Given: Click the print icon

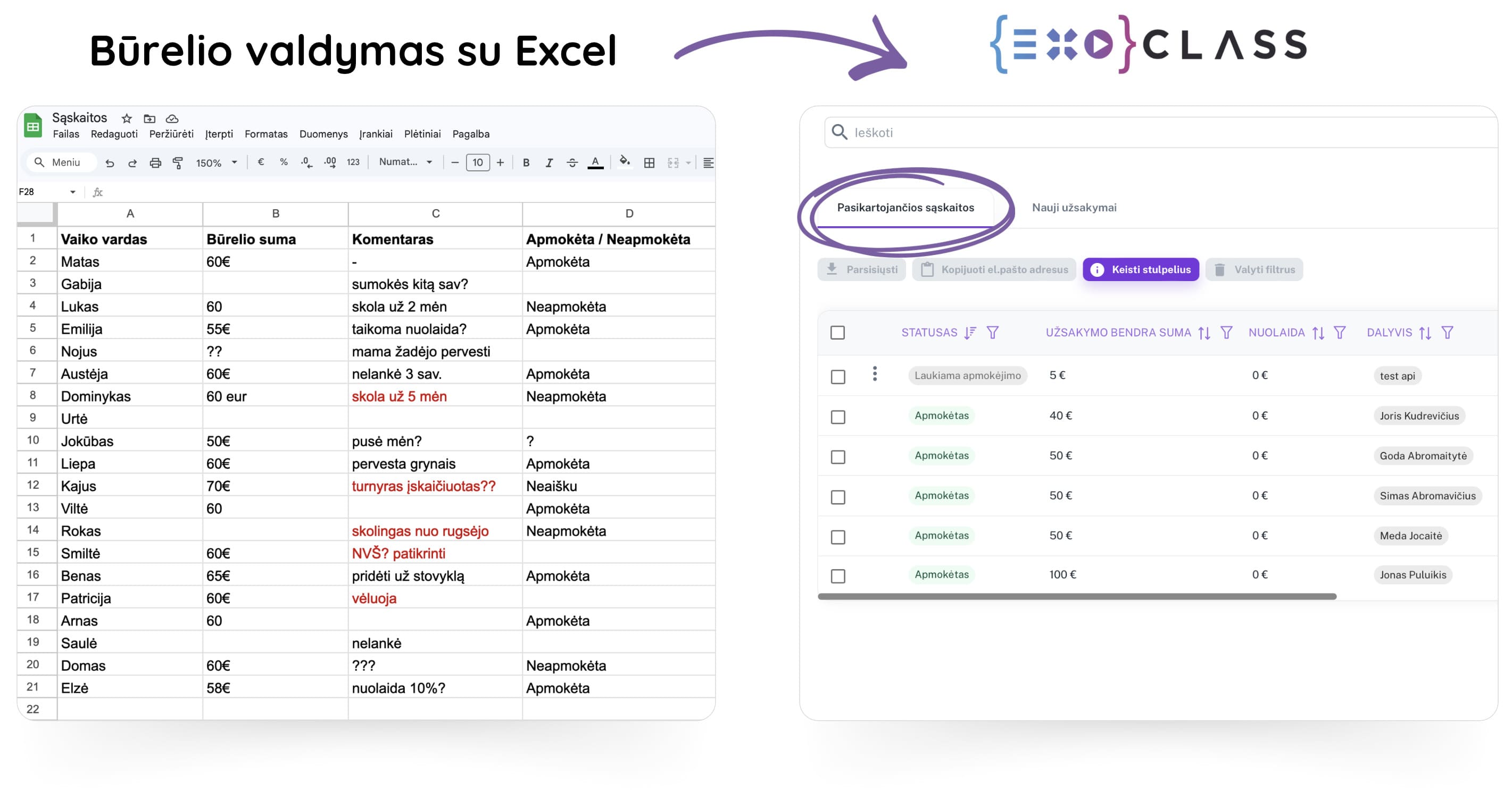Looking at the screenshot, I should 155,163.
